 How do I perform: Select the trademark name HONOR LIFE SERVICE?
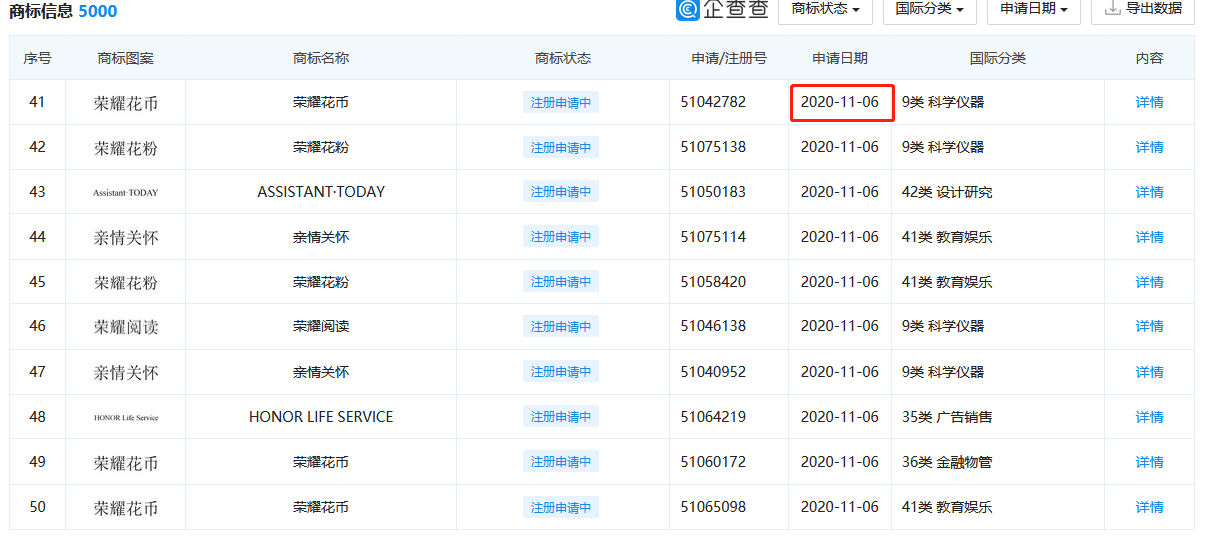(321, 417)
